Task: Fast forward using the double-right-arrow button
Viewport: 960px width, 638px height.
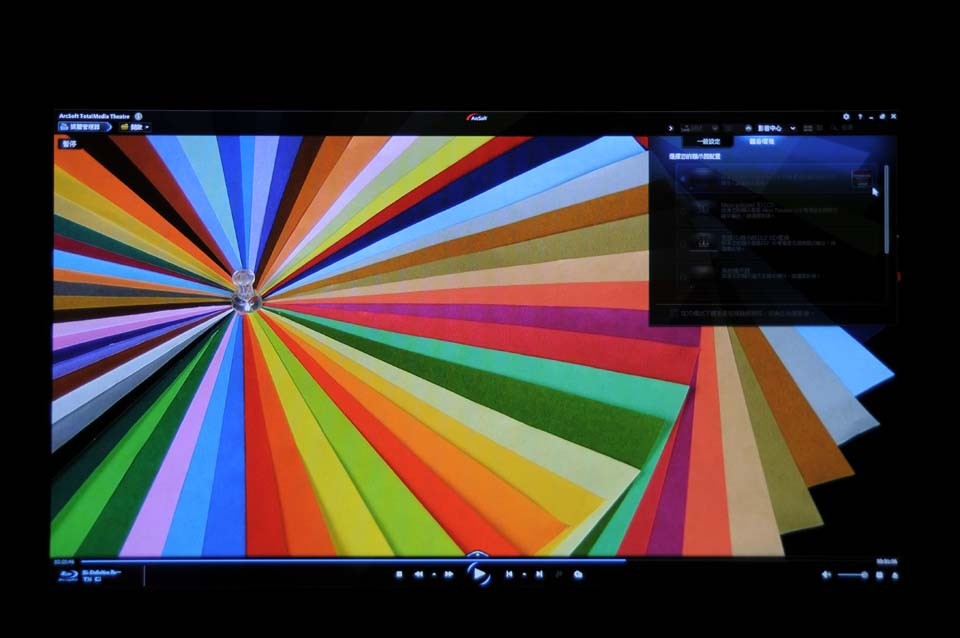Action: click(x=449, y=574)
